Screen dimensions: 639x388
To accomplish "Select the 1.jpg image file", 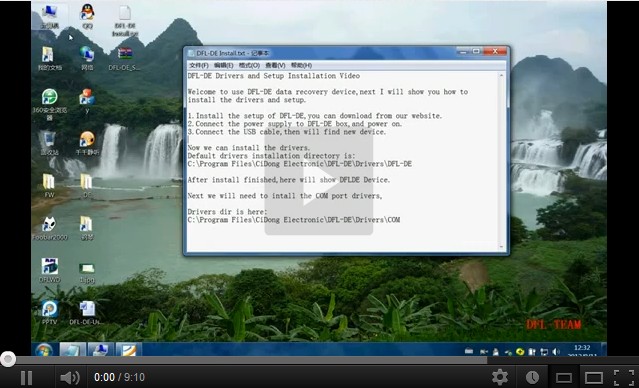I will tap(87, 272).
